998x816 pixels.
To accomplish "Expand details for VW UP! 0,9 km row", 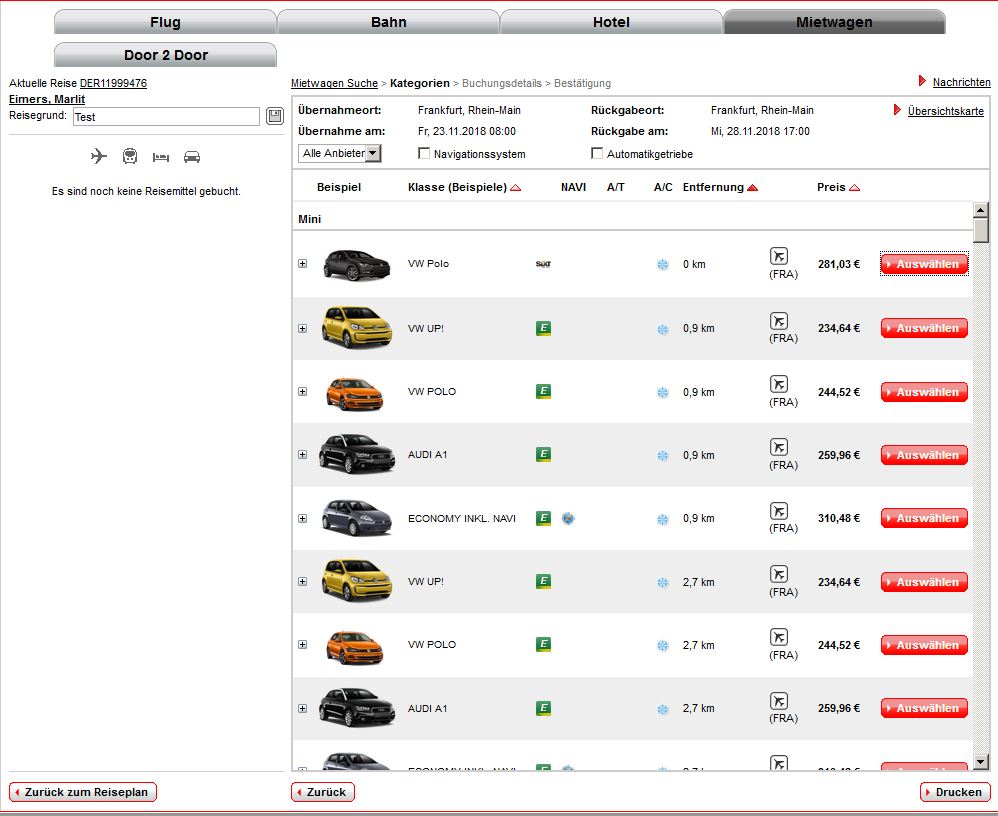I will (x=303, y=328).
